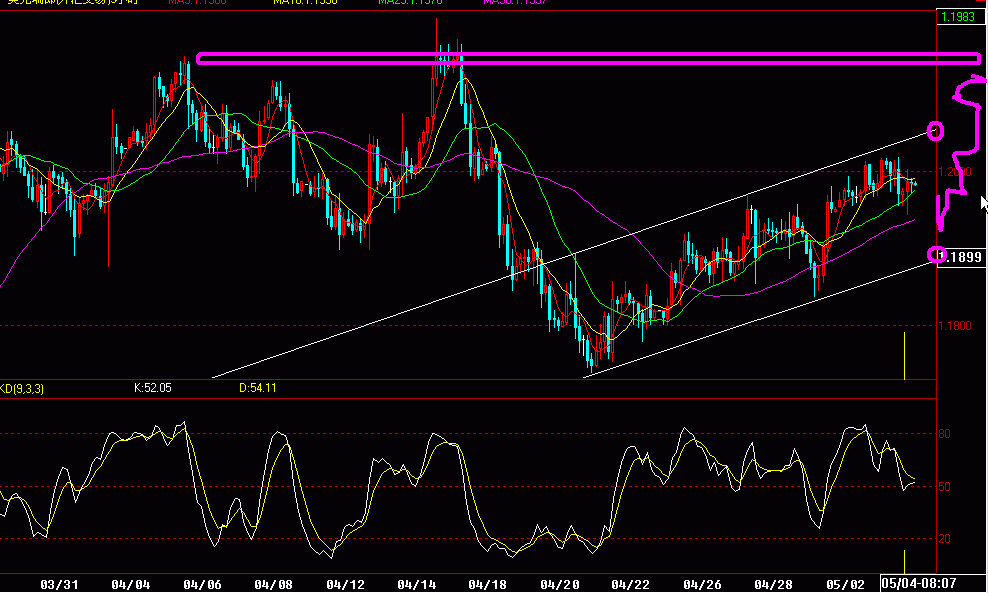Viewport: 988px width, 593px height.
Task: Select the 04/22 date on time axis
Action: tap(631, 585)
